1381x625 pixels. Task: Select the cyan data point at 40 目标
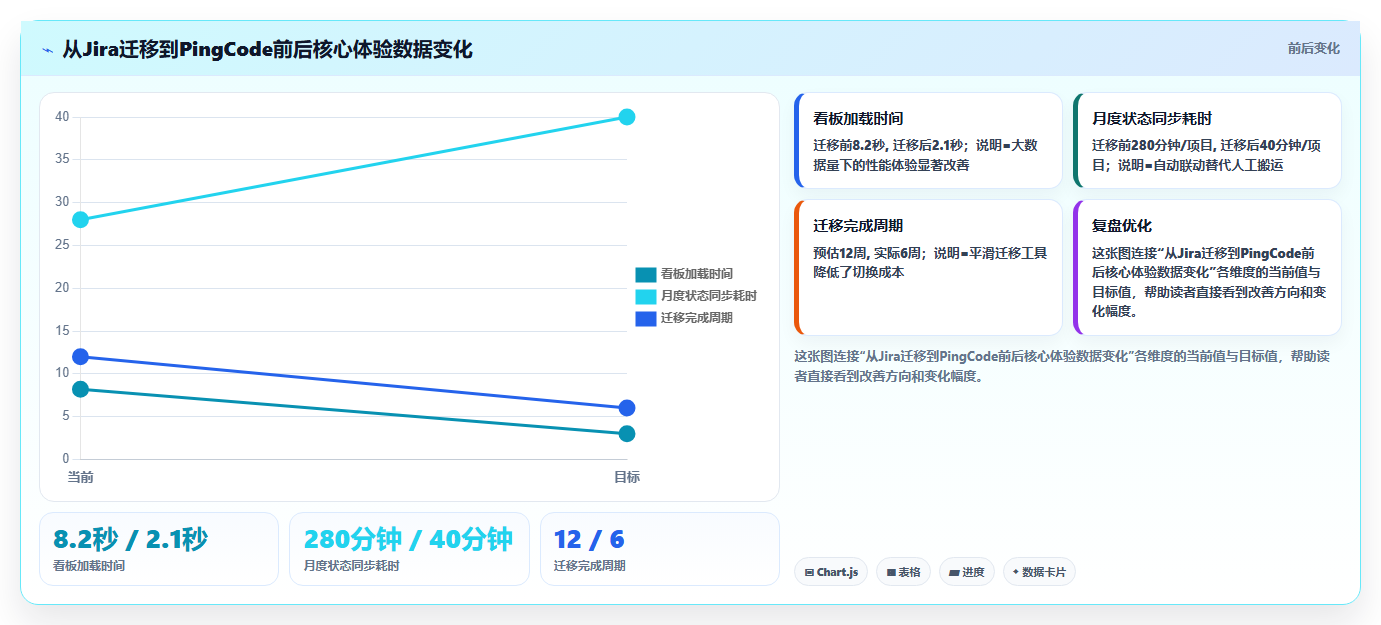coord(627,117)
